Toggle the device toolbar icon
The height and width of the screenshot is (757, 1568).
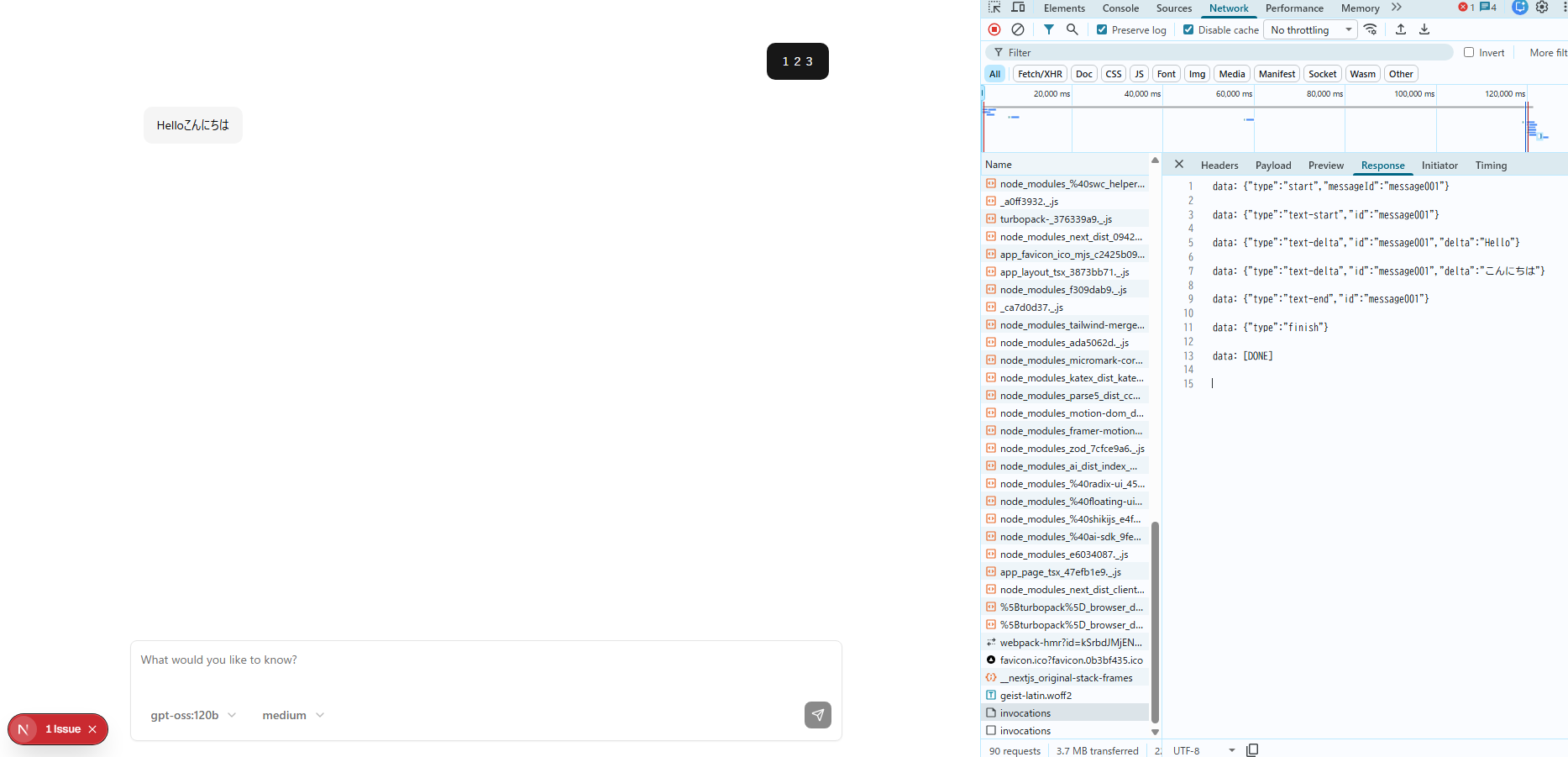point(1018,8)
